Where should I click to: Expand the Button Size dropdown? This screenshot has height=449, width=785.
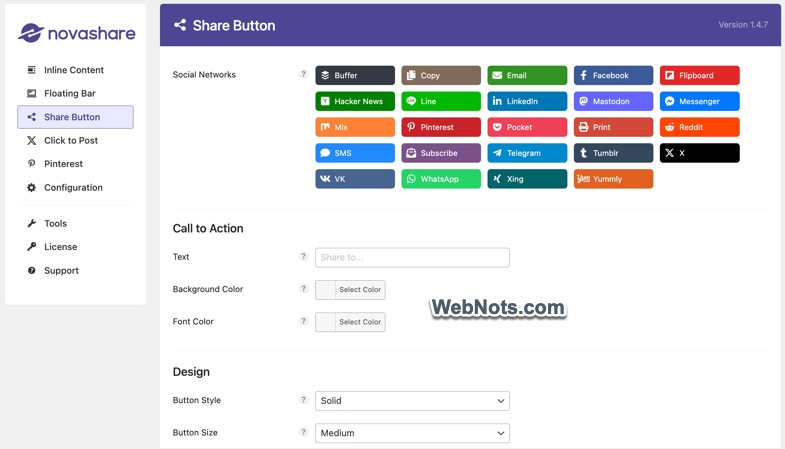412,433
